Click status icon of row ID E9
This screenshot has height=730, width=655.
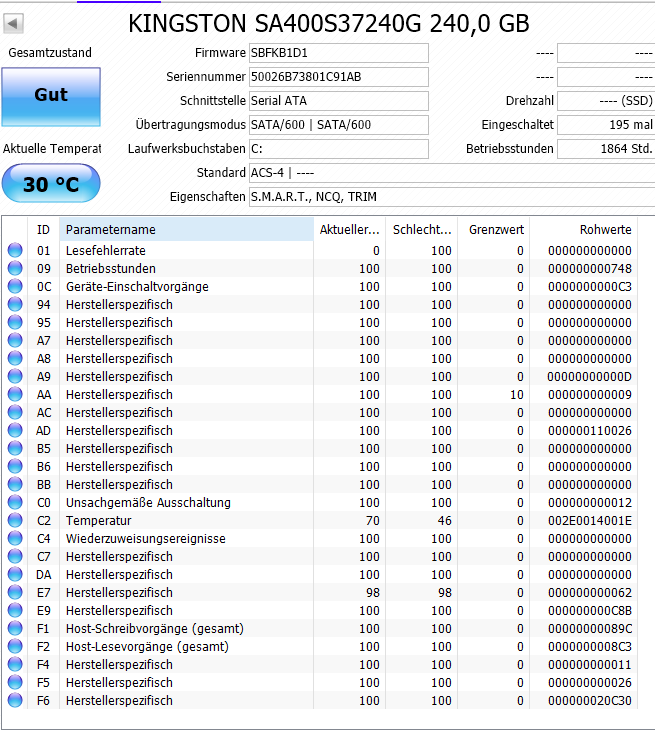point(15,610)
